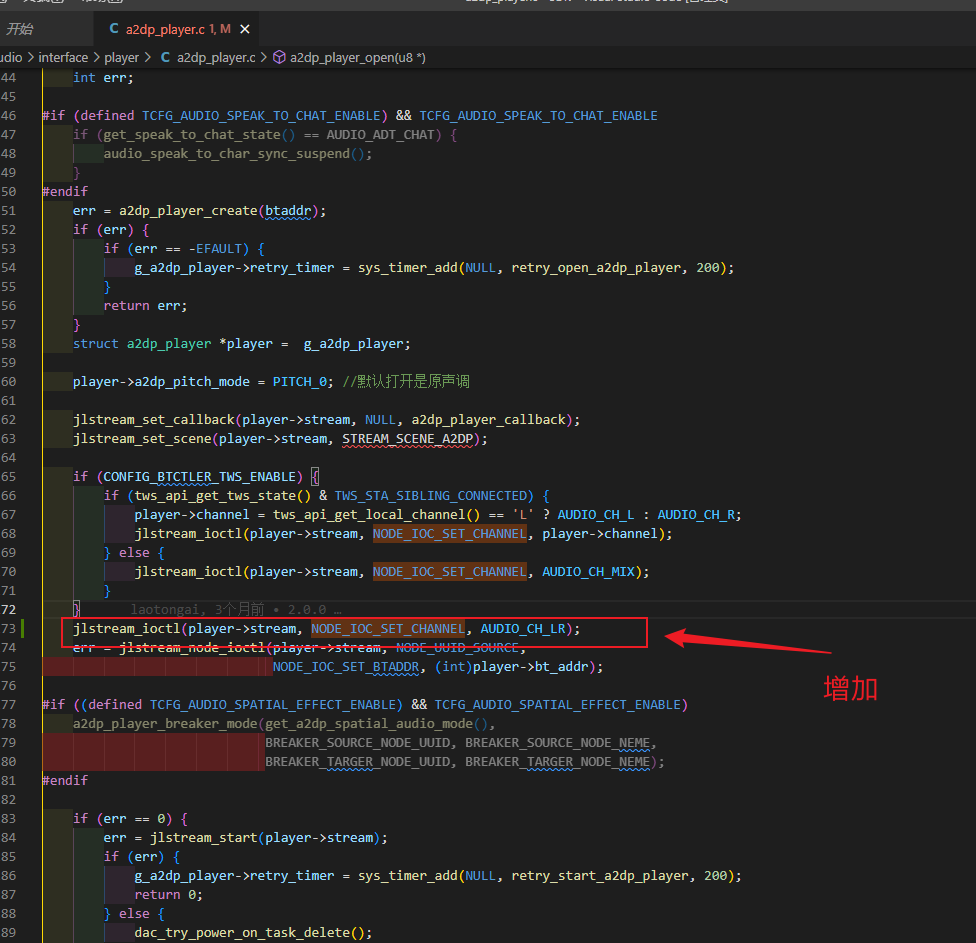Open the interface folder breadcrumb

[x=63, y=57]
